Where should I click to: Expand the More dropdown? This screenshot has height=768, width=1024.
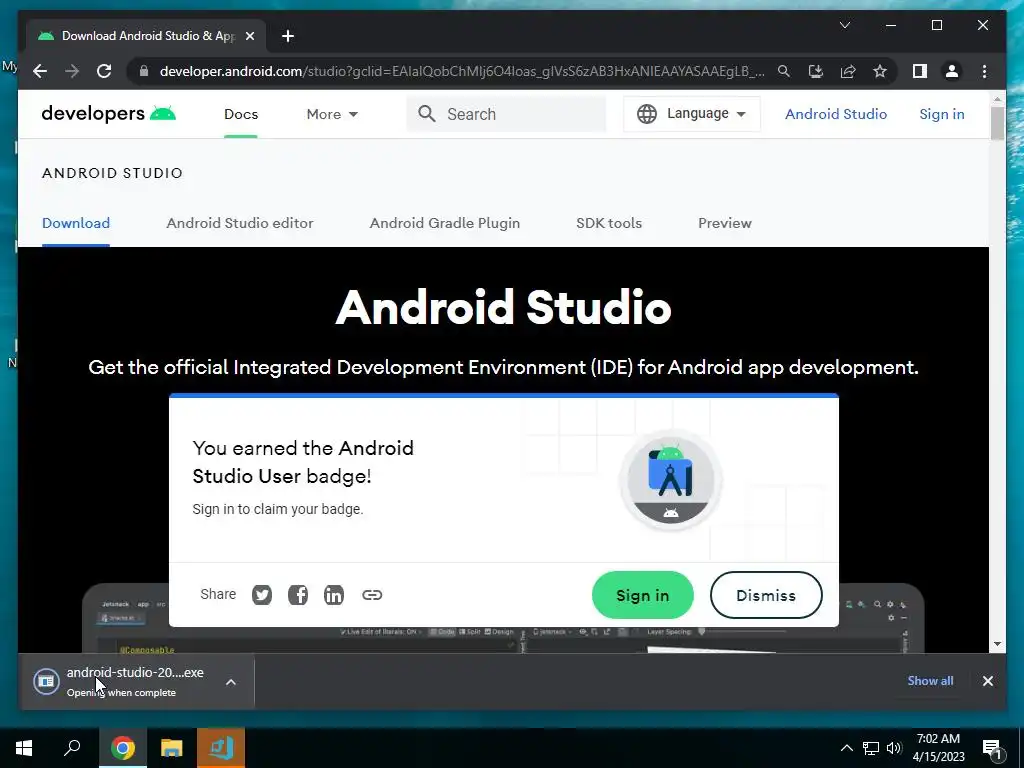(332, 114)
